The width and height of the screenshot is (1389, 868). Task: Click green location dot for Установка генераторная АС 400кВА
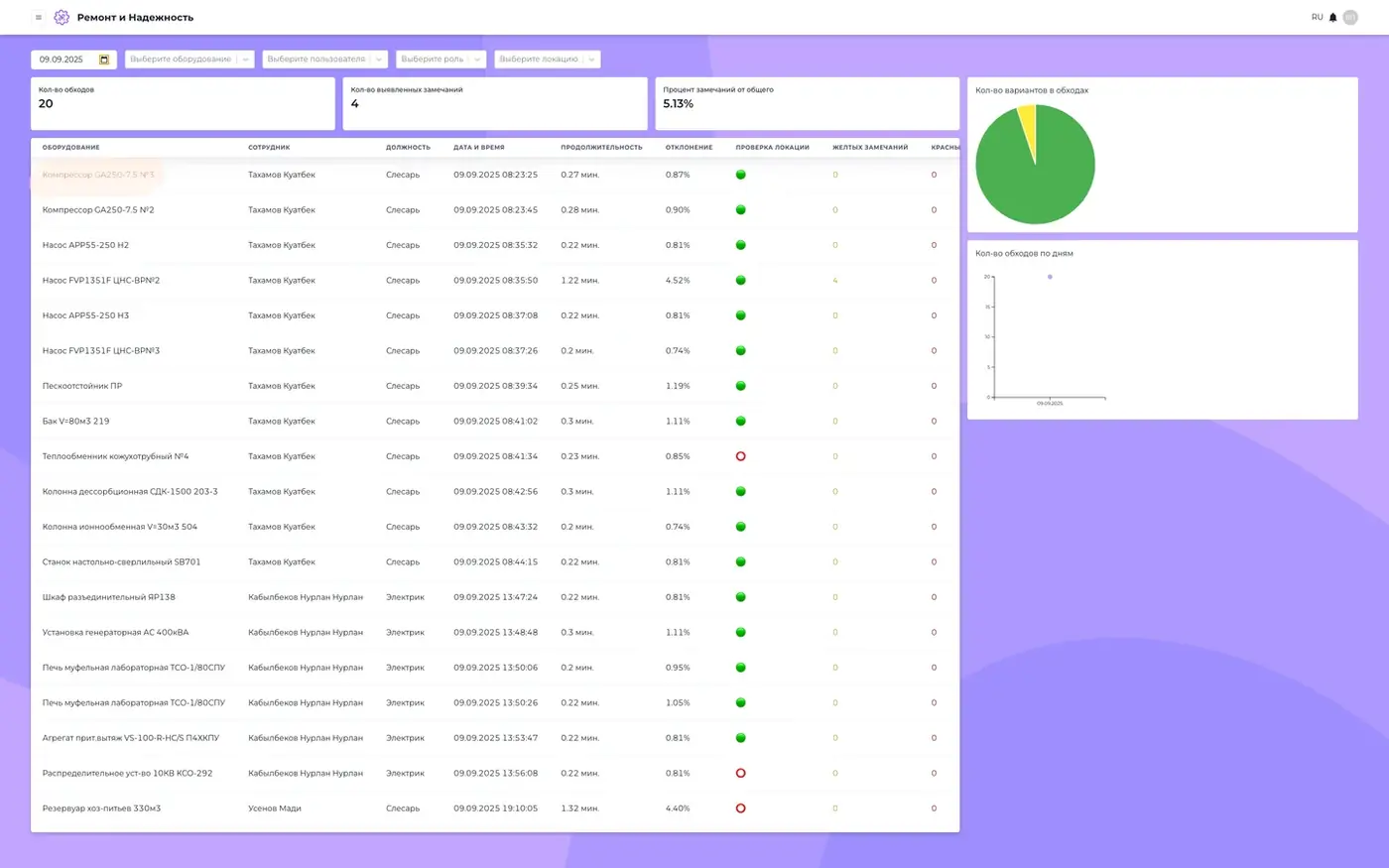tap(740, 633)
